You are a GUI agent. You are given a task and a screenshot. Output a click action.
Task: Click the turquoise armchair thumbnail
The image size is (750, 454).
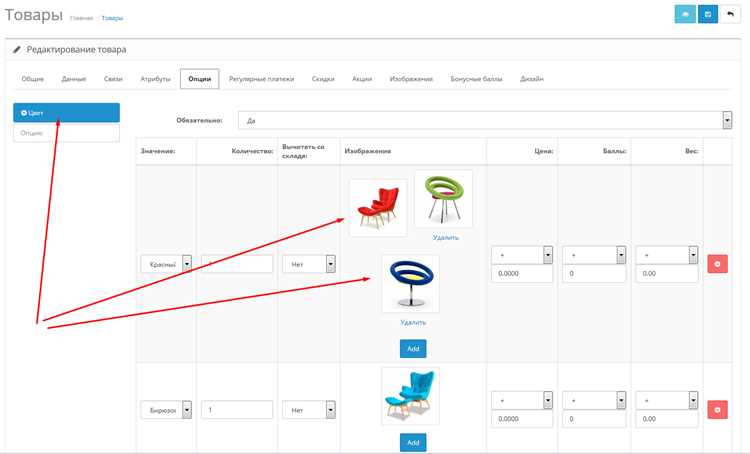pos(410,396)
